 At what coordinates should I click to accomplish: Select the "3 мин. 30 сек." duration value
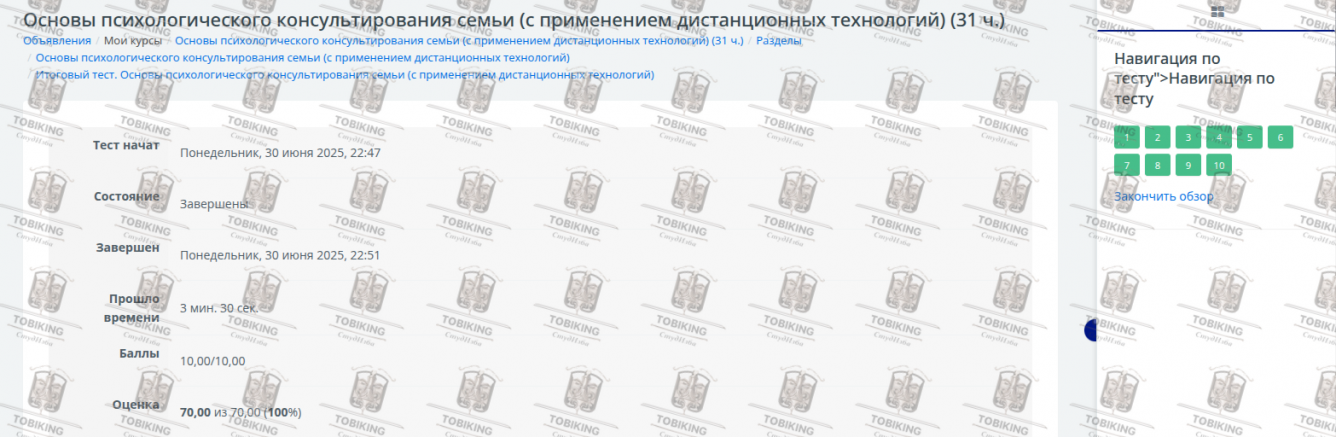219,308
